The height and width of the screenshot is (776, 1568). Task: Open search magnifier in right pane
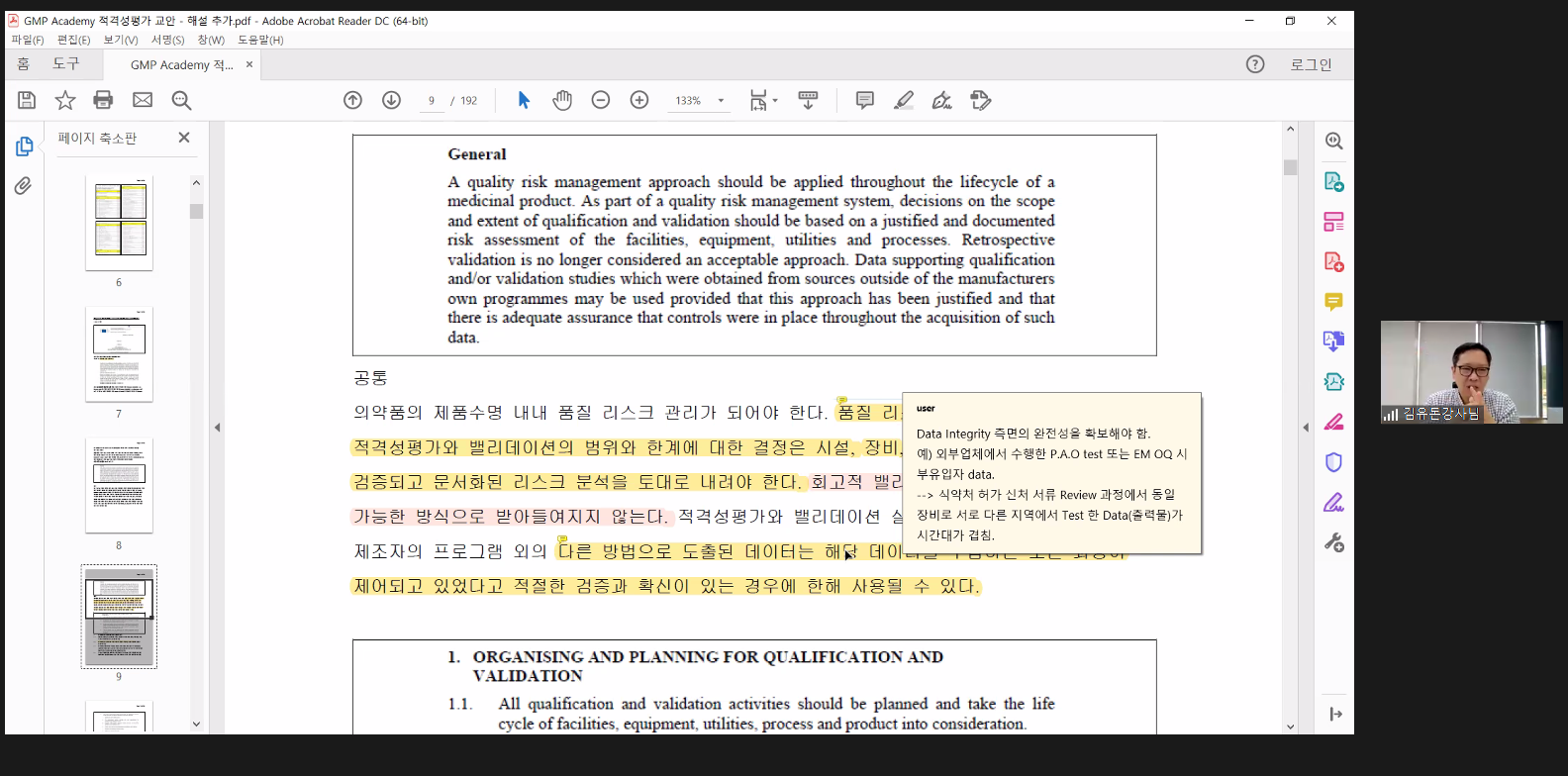[1334, 142]
